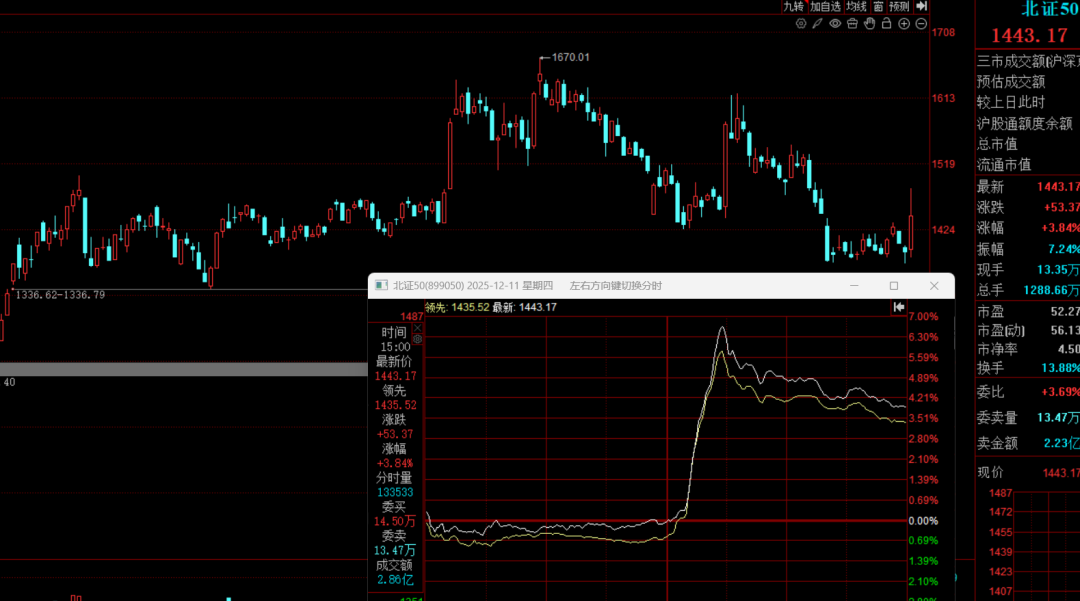
Task: Activate the hand pan tool
Action: pyautogui.click(x=870, y=23)
